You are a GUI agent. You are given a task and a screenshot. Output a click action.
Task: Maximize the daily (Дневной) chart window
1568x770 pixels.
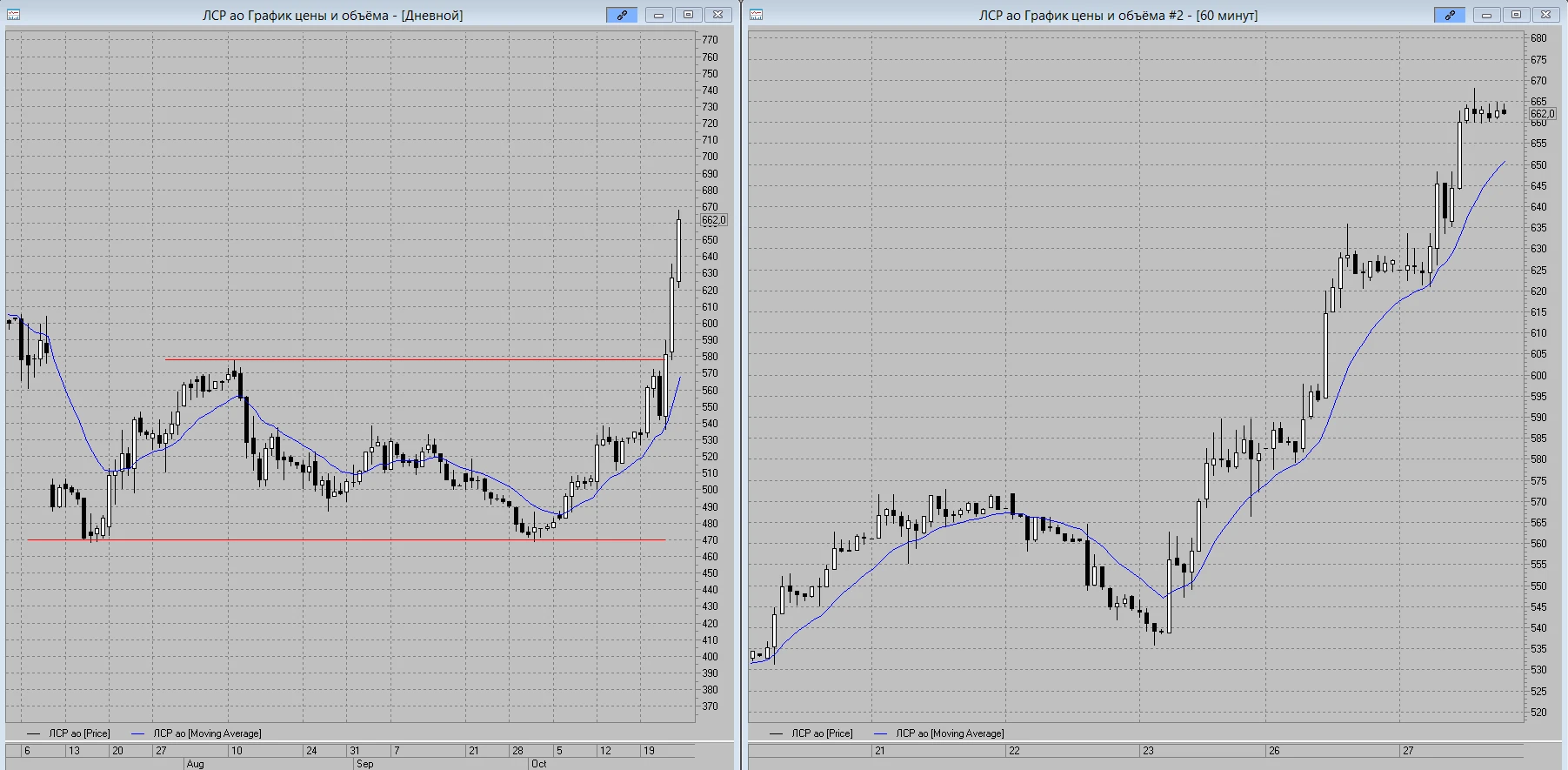click(688, 15)
